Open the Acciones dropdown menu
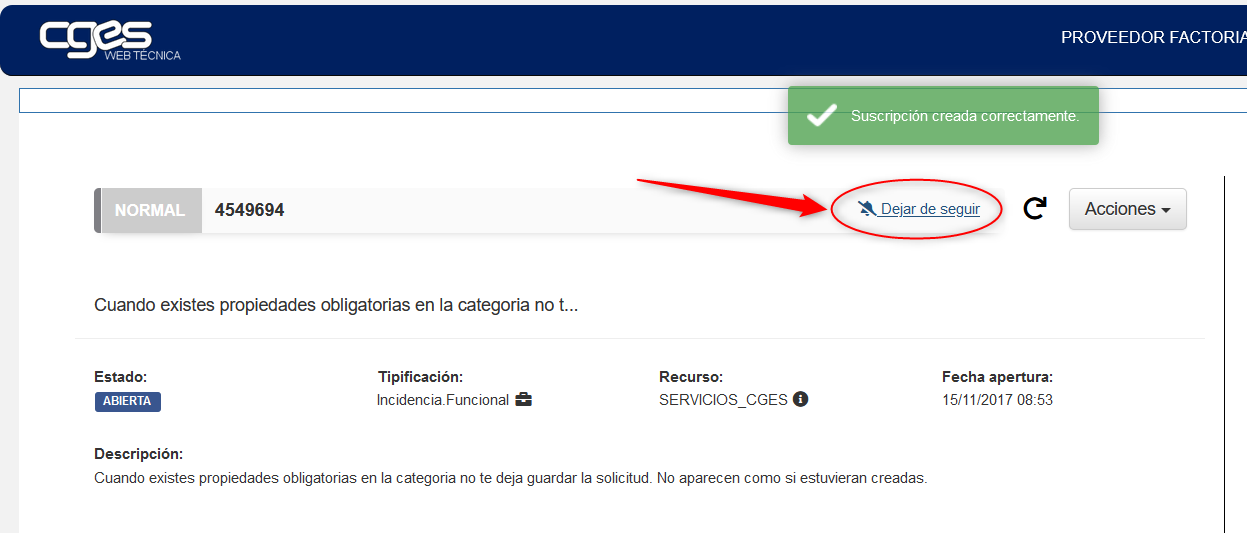Image resolution: width=1247 pixels, height=533 pixels. [1127, 209]
